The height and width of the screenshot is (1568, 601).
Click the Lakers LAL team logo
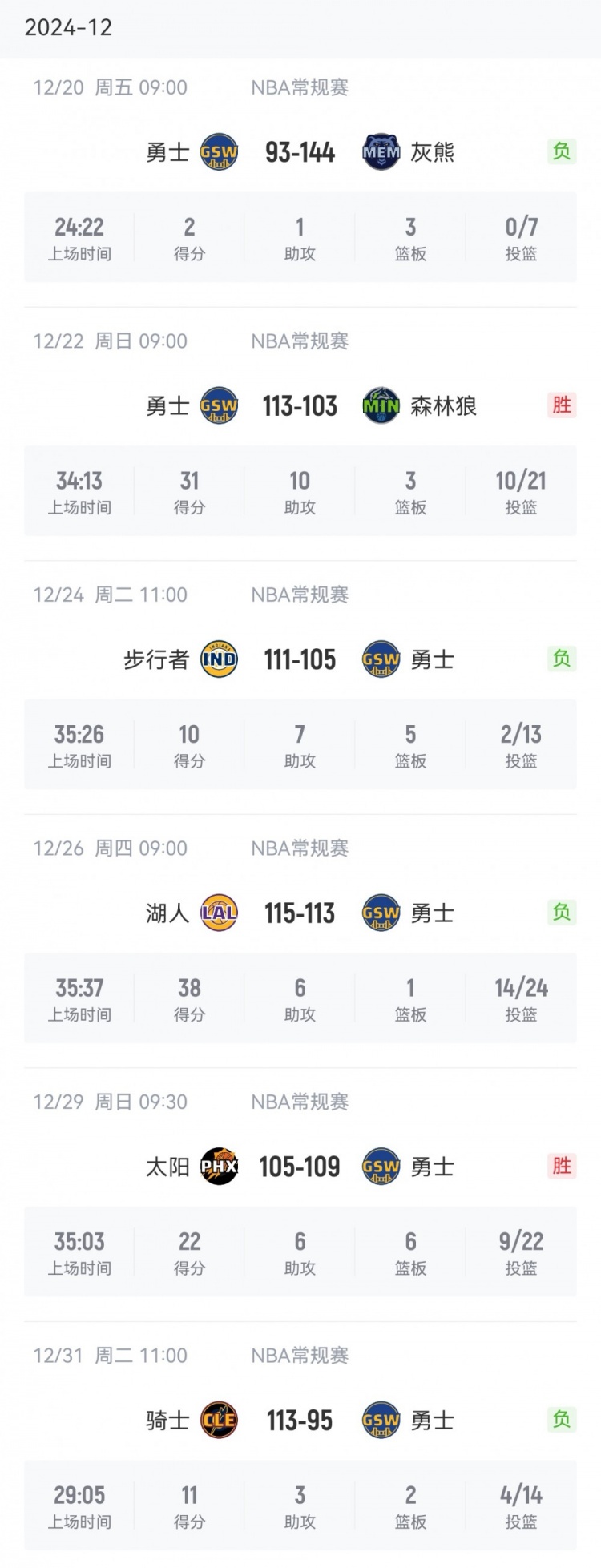(219, 913)
